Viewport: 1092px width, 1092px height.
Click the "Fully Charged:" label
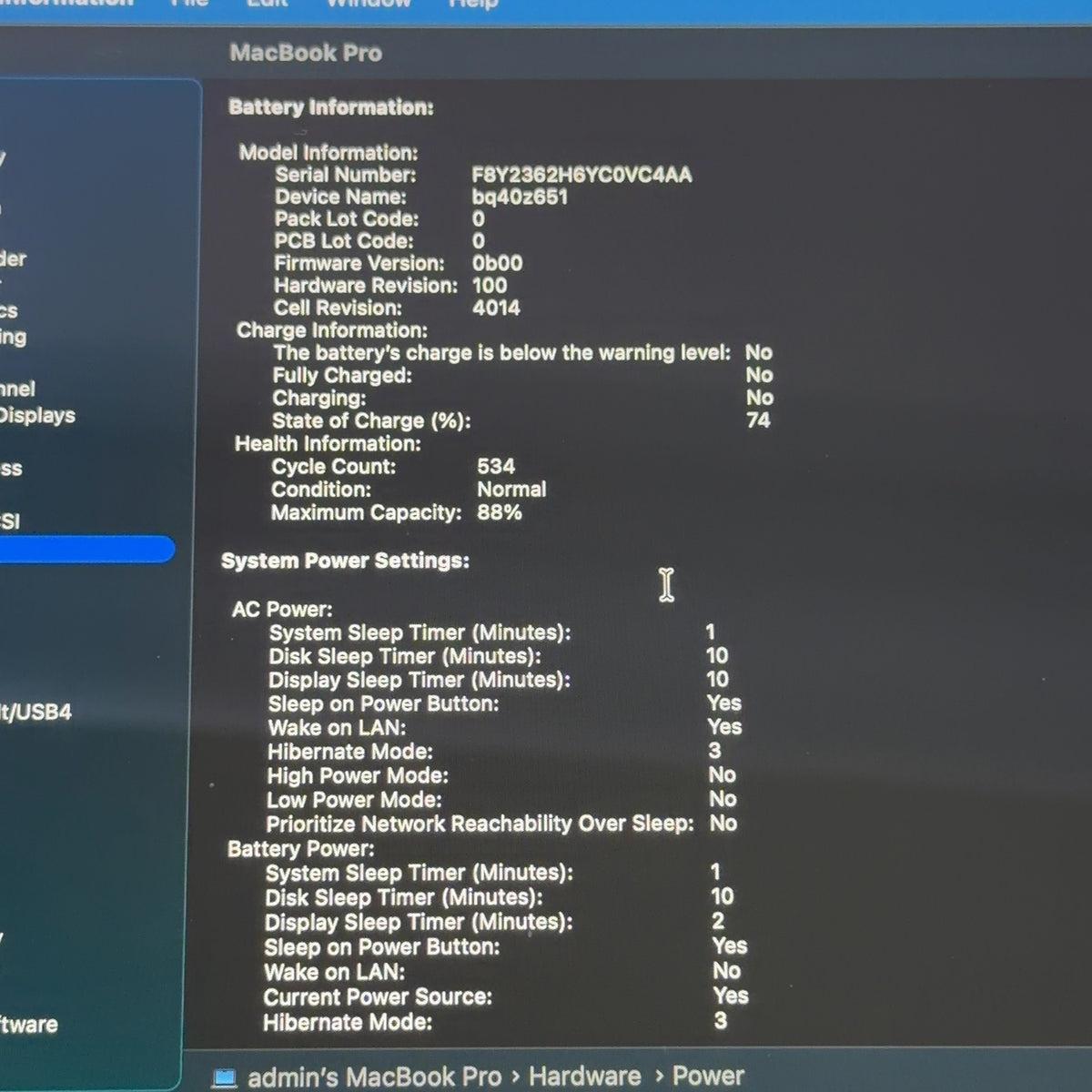(x=341, y=375)
